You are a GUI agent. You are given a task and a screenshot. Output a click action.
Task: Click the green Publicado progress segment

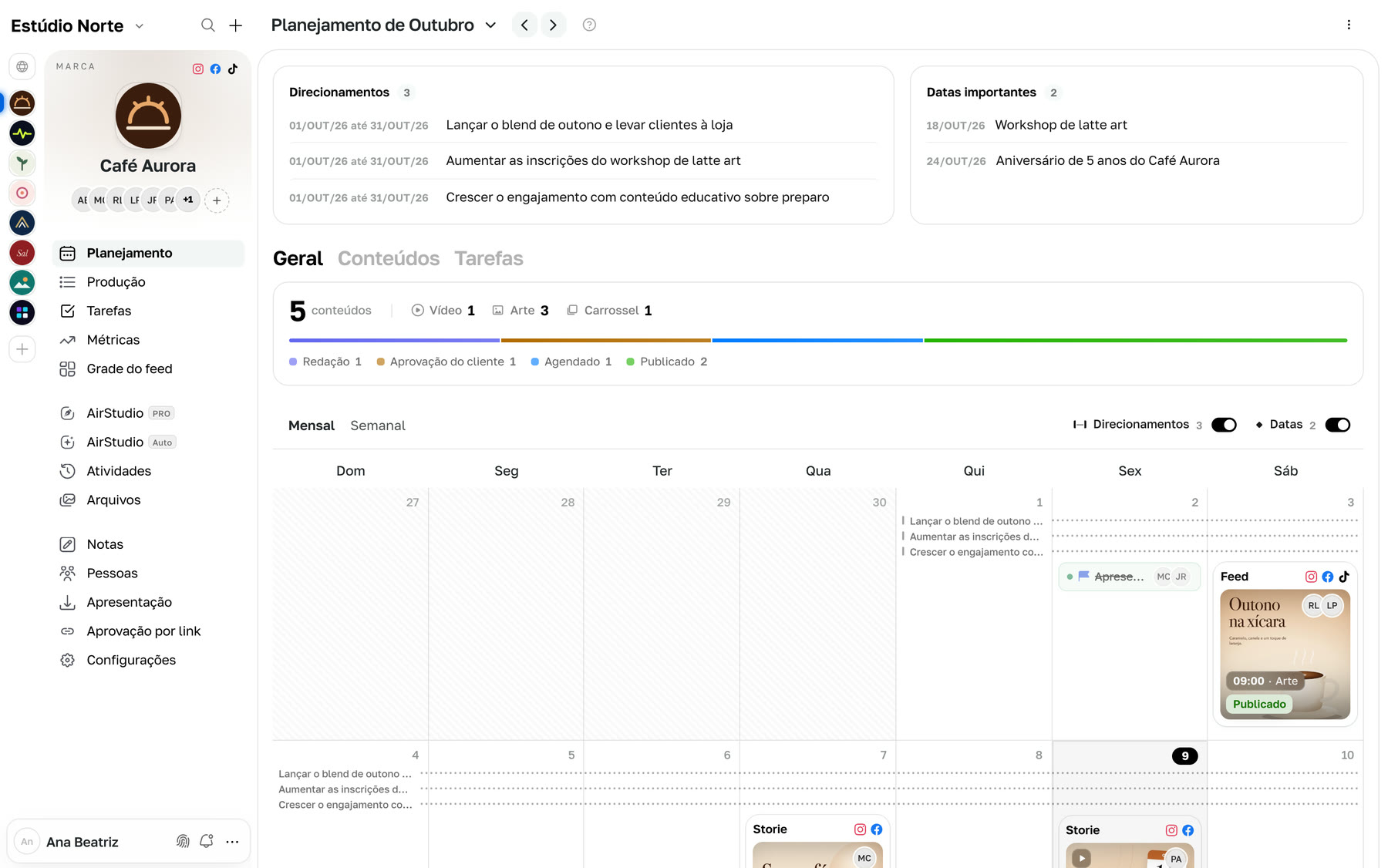point(1136,340)
